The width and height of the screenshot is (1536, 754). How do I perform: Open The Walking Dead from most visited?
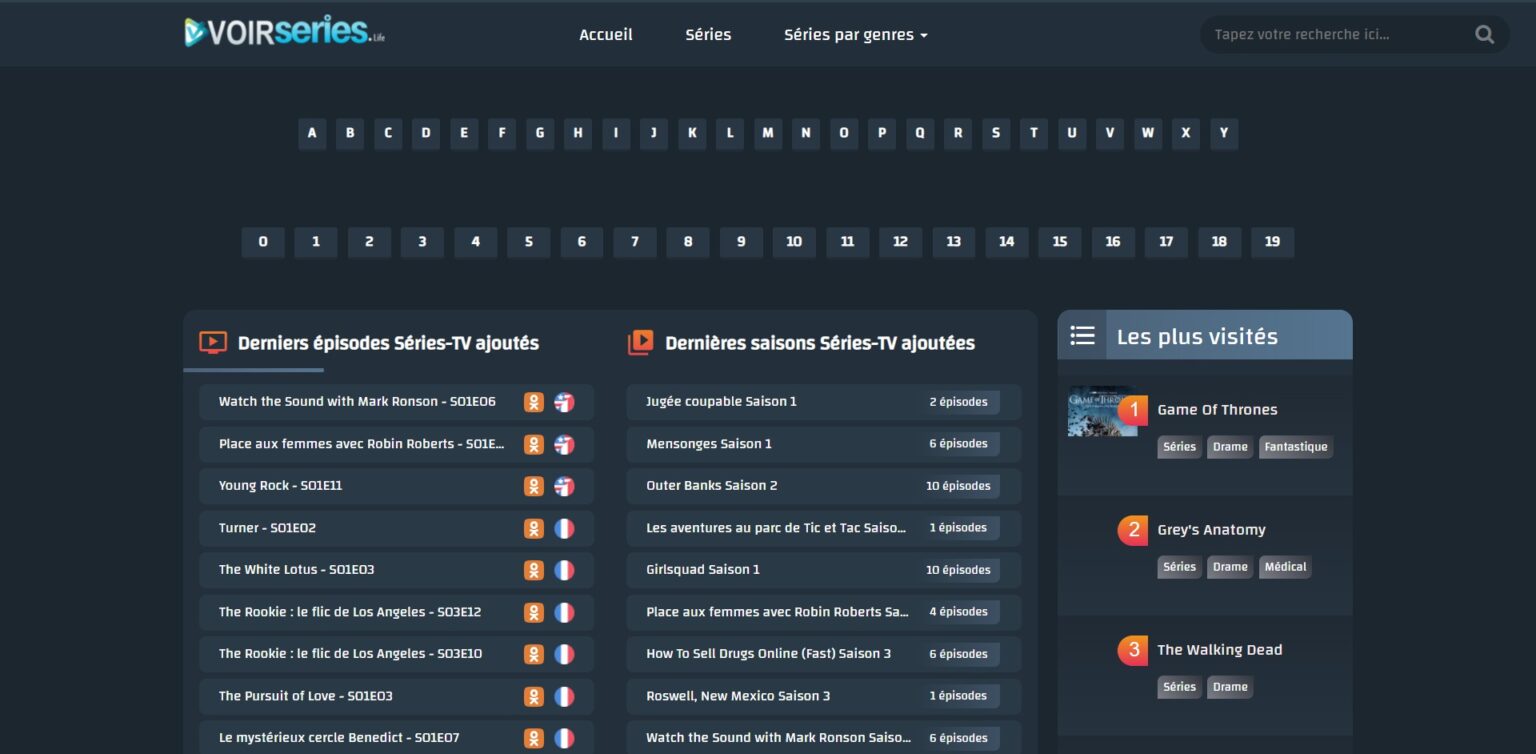pos(1219,650)
